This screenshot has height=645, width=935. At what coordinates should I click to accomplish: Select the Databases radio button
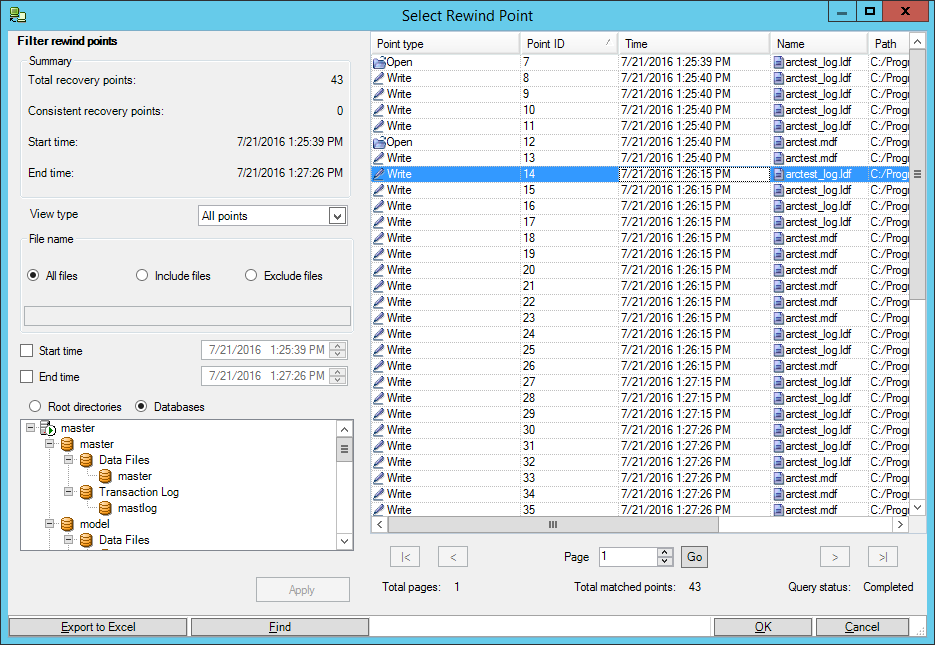click(x=141, y=407)
